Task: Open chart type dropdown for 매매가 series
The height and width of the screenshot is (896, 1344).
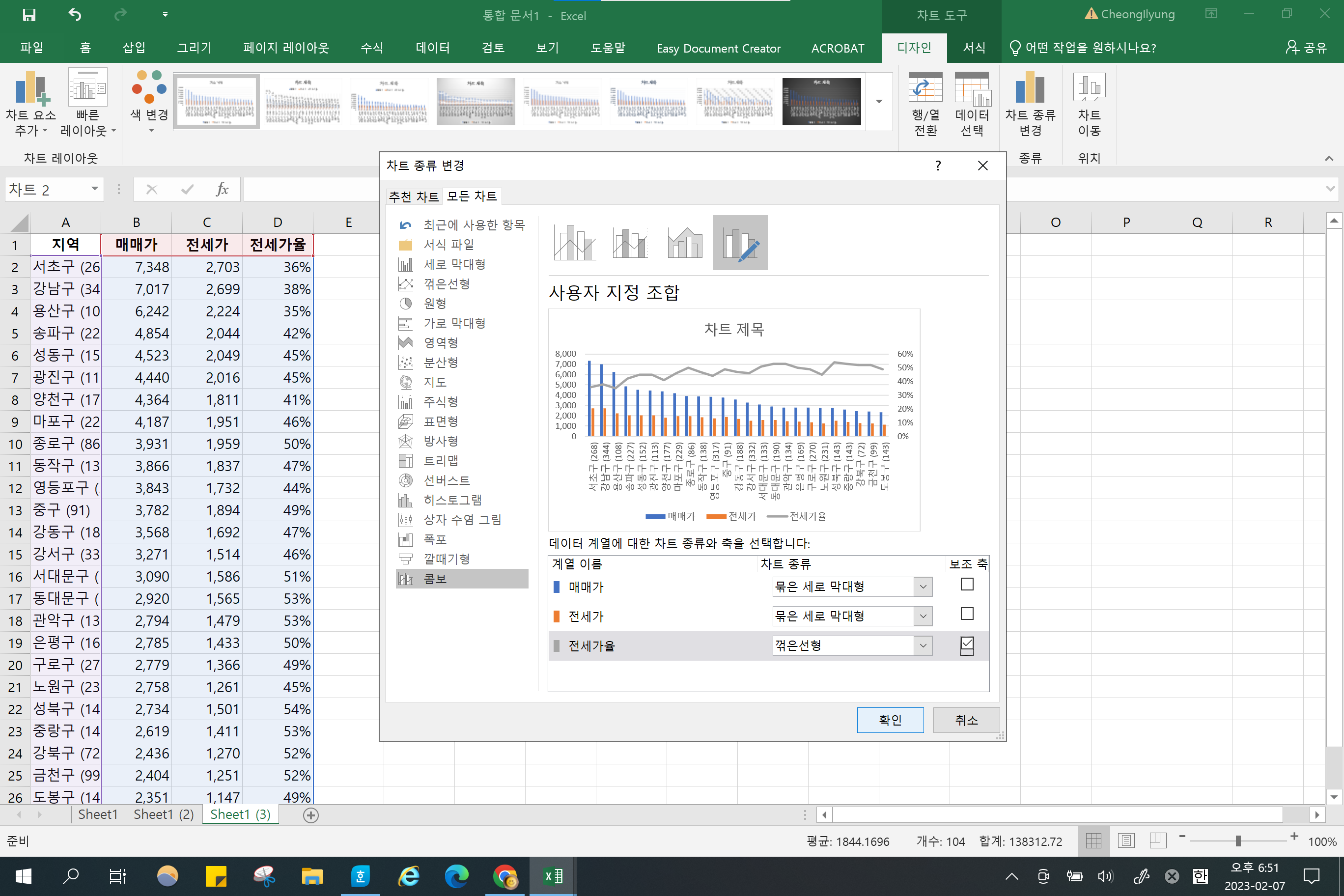Action: [923, 587]
